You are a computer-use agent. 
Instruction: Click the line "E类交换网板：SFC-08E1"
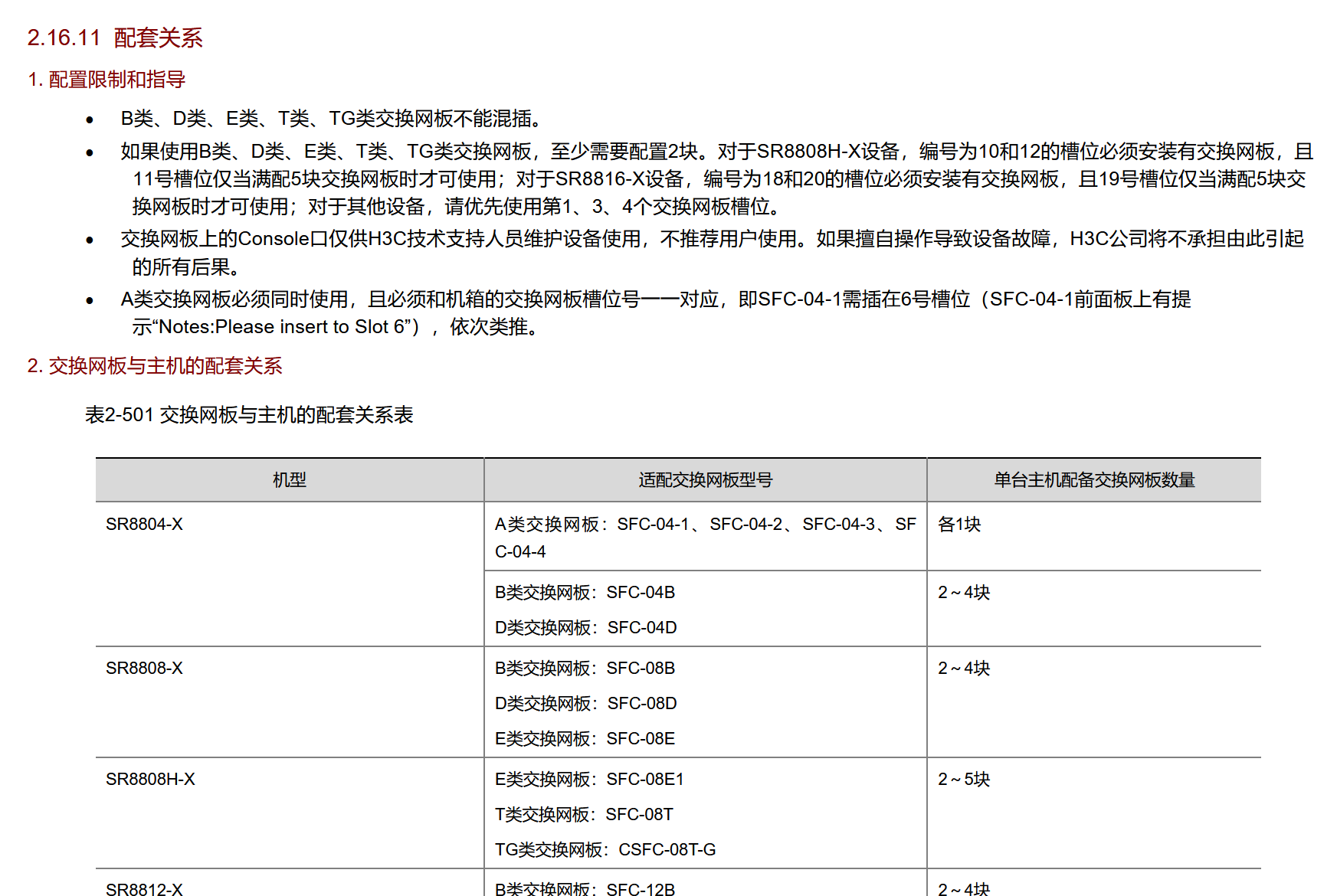coord(589,780)
